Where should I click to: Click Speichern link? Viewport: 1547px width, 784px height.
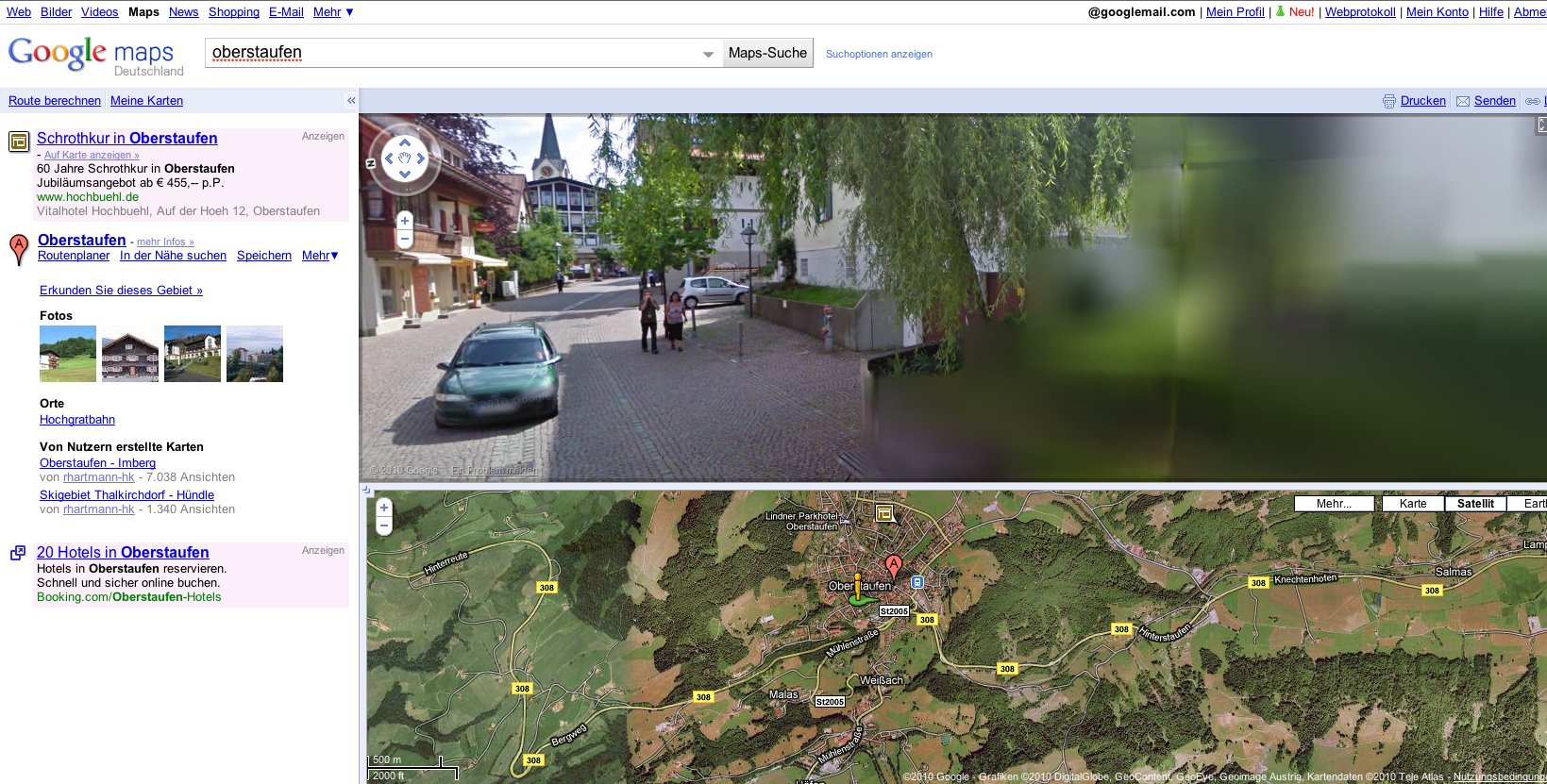click(264, 256)
